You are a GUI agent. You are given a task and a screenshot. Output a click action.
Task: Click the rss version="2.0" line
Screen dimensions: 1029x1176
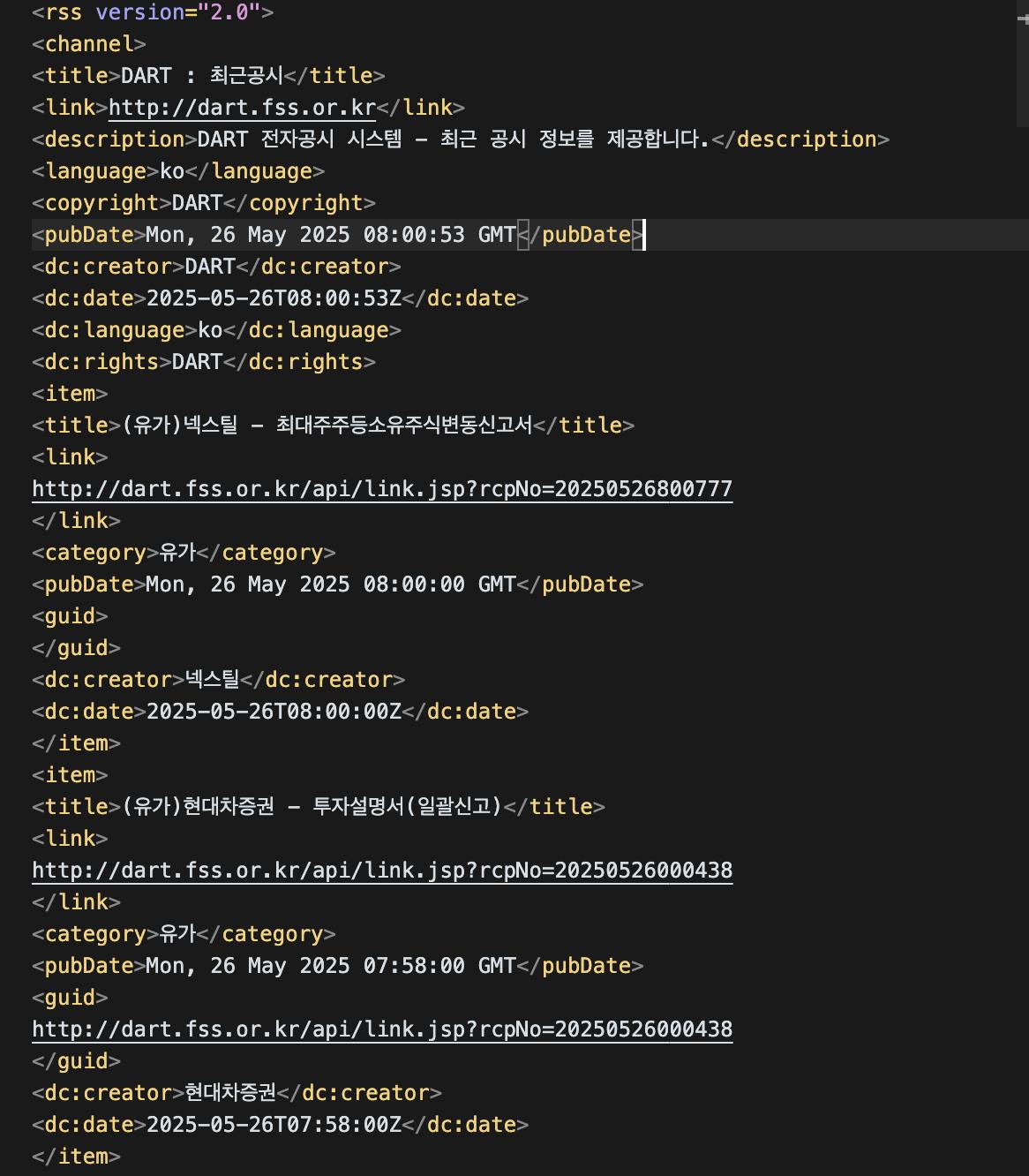point(153,12)
